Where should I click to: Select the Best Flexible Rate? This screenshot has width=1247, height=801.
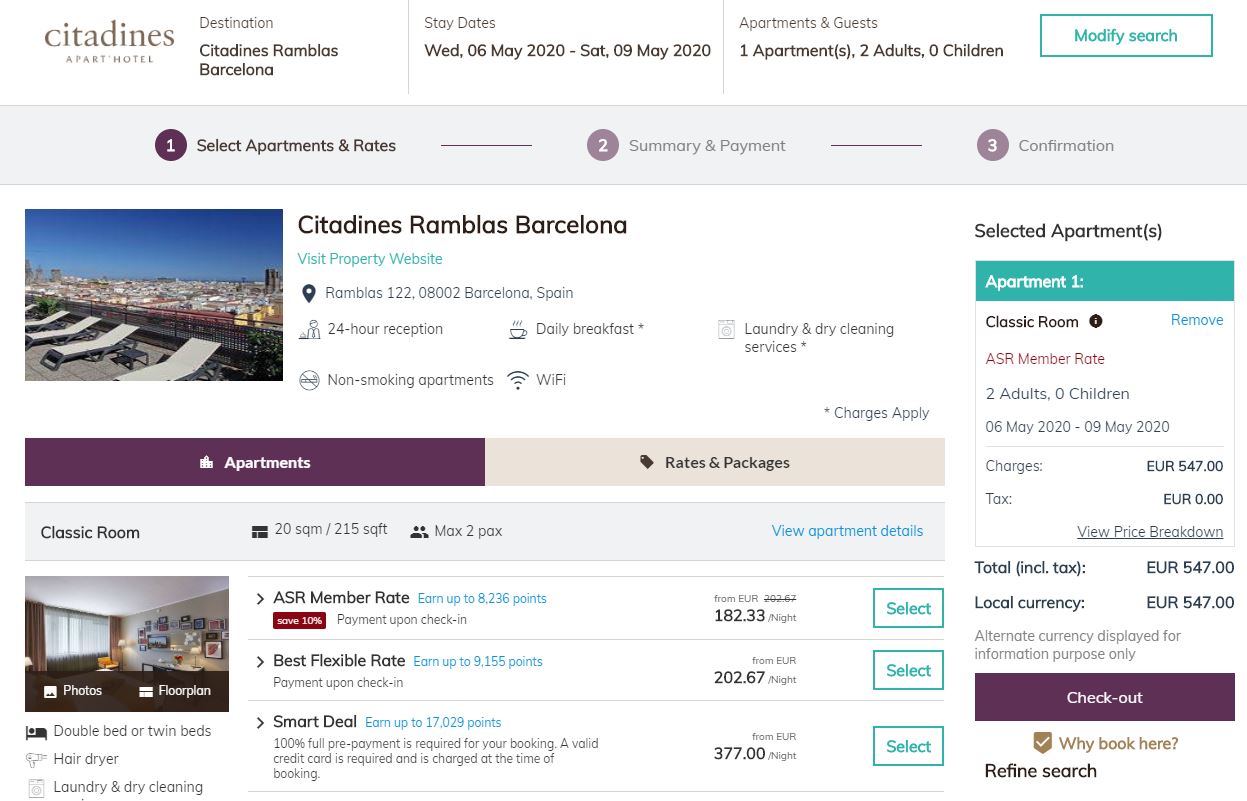pos(908,671)
